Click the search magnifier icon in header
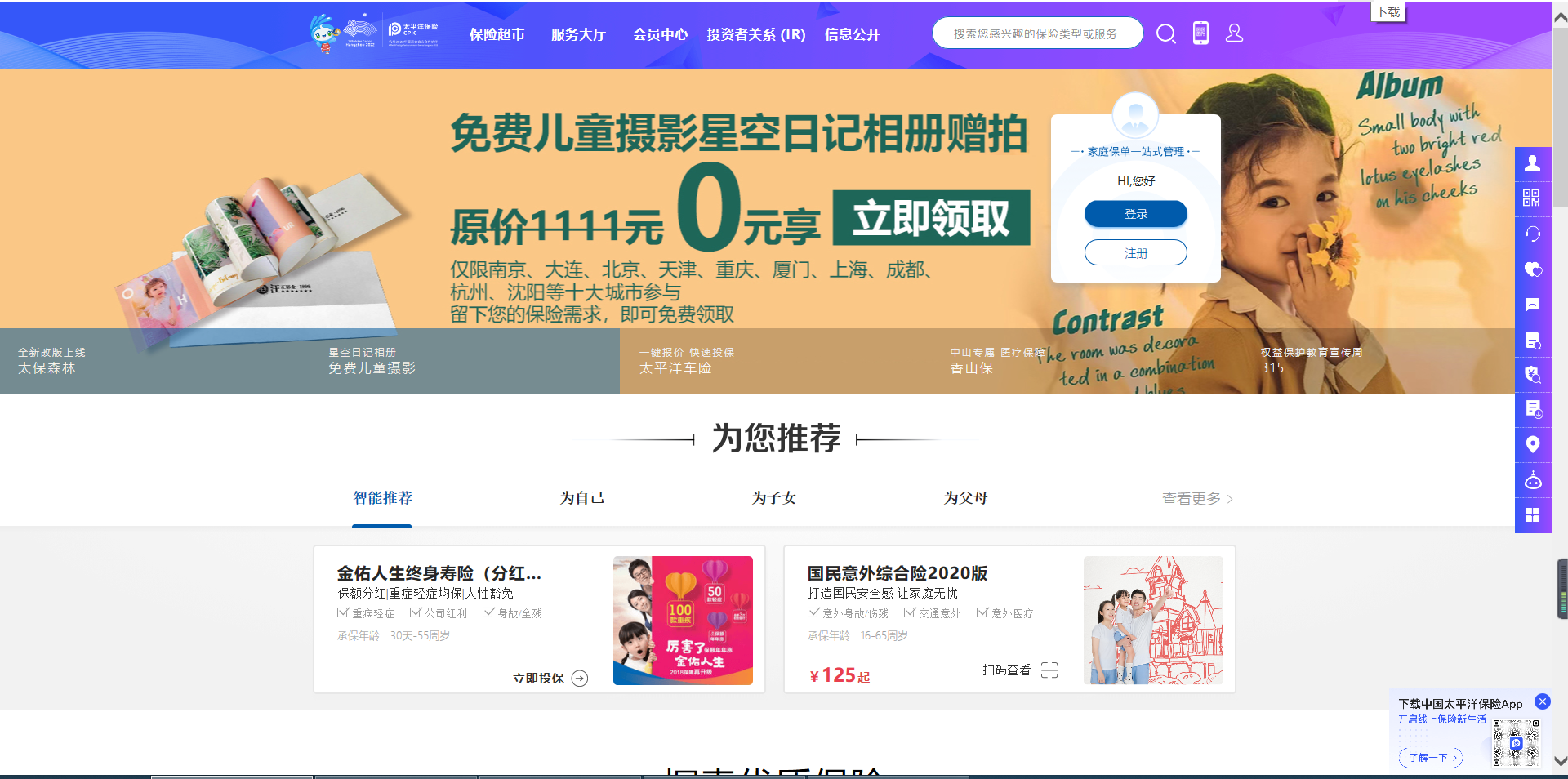The width and height of the screenshot is (1568, 779). coord(1165,33)
